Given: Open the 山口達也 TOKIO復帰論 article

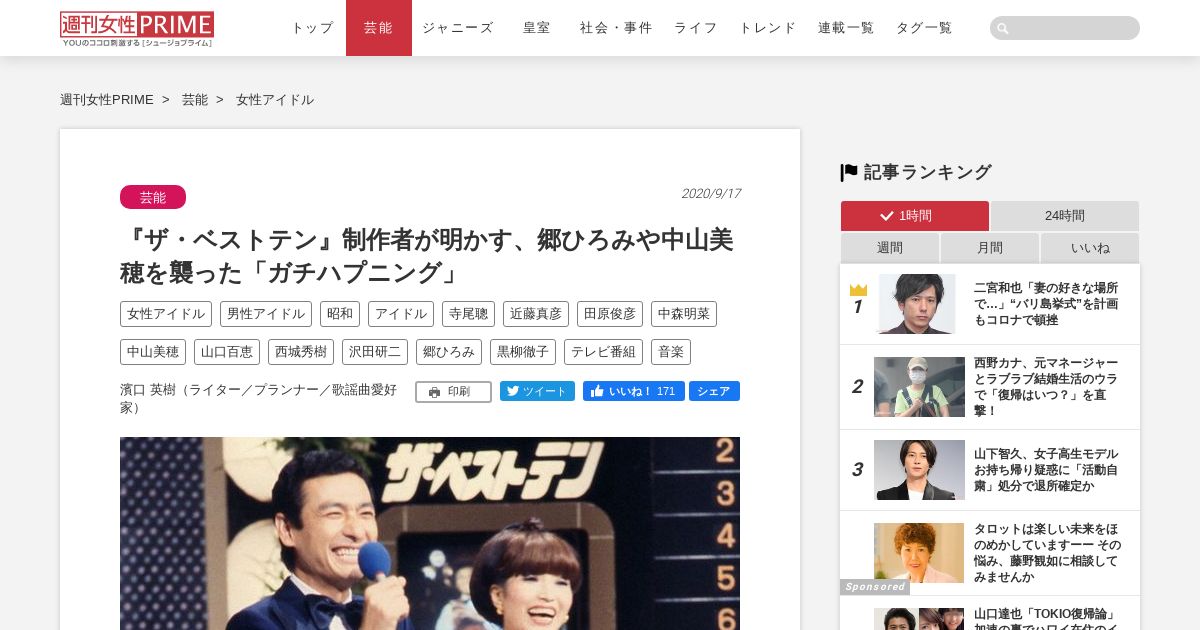Looking at the screenshot, I should [x=1046, y=618].
